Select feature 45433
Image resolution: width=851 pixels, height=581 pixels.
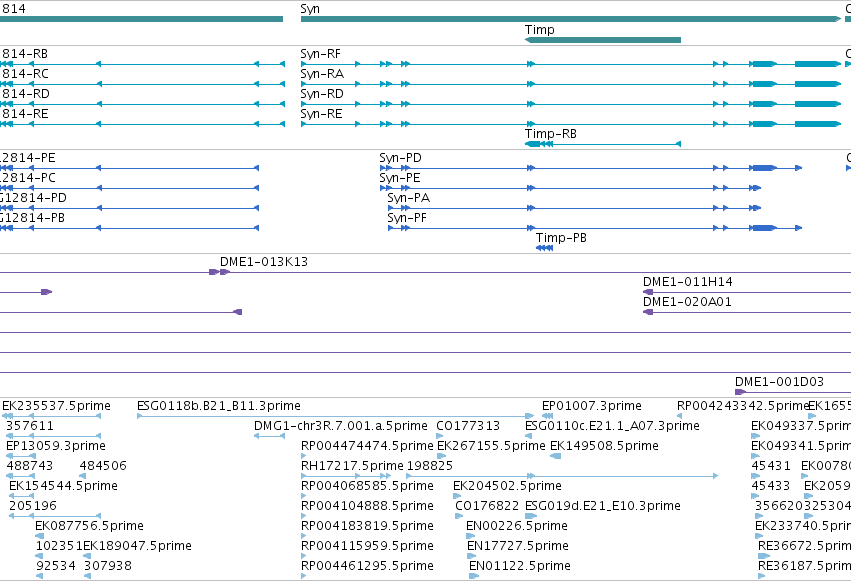tap(771, 486)
